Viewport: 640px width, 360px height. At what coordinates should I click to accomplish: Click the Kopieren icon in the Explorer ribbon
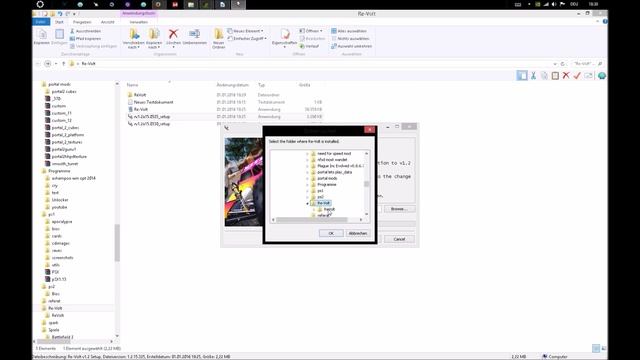pos(42,37)
